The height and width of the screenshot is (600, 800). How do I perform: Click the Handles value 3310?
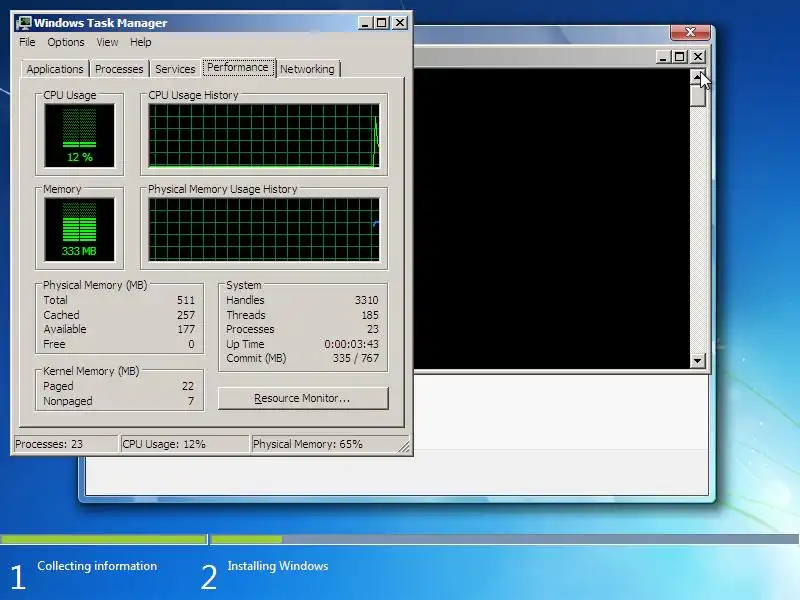tap(366, 300)
